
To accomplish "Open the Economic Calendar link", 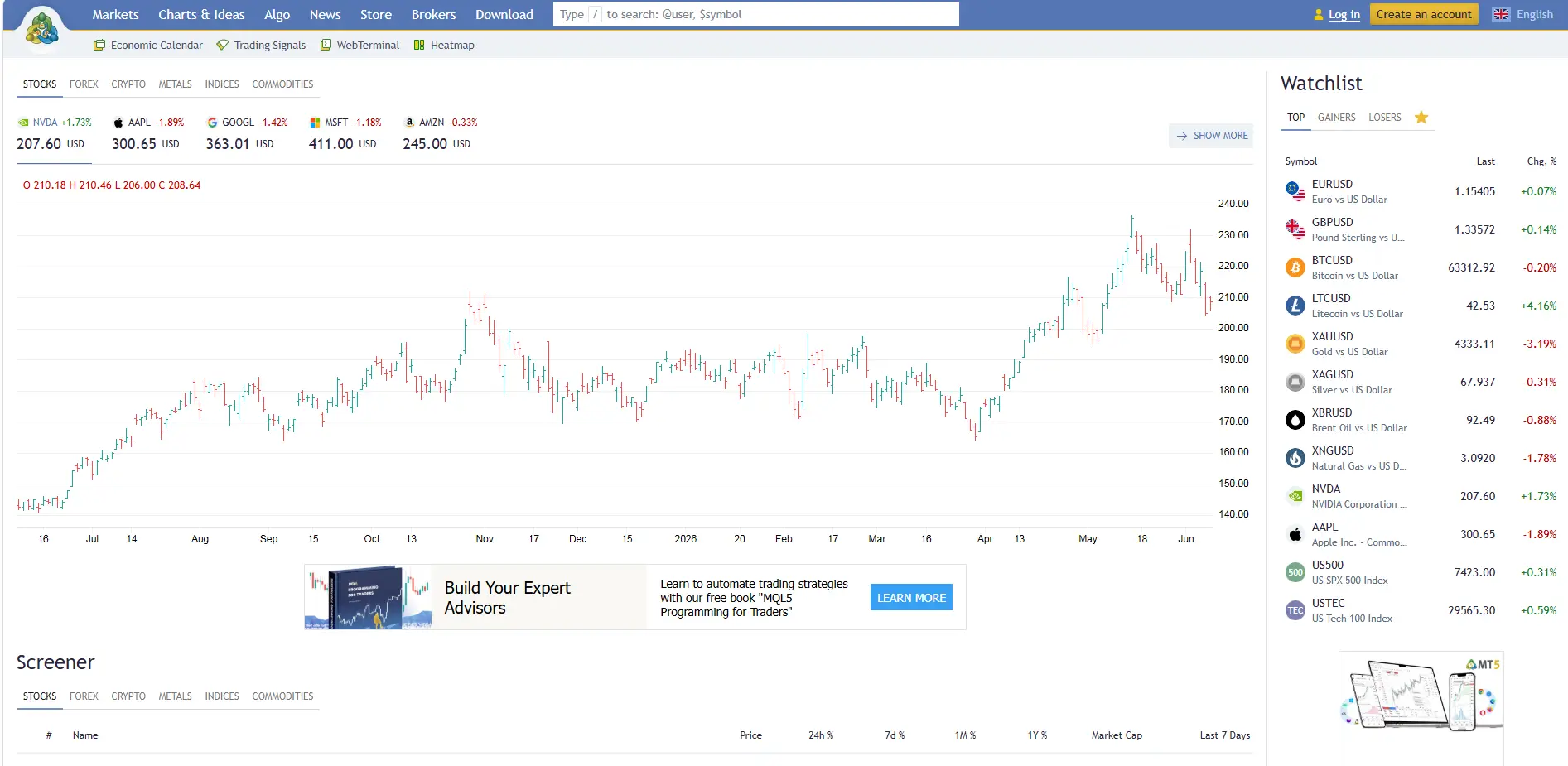I will (x=148, y=46).
